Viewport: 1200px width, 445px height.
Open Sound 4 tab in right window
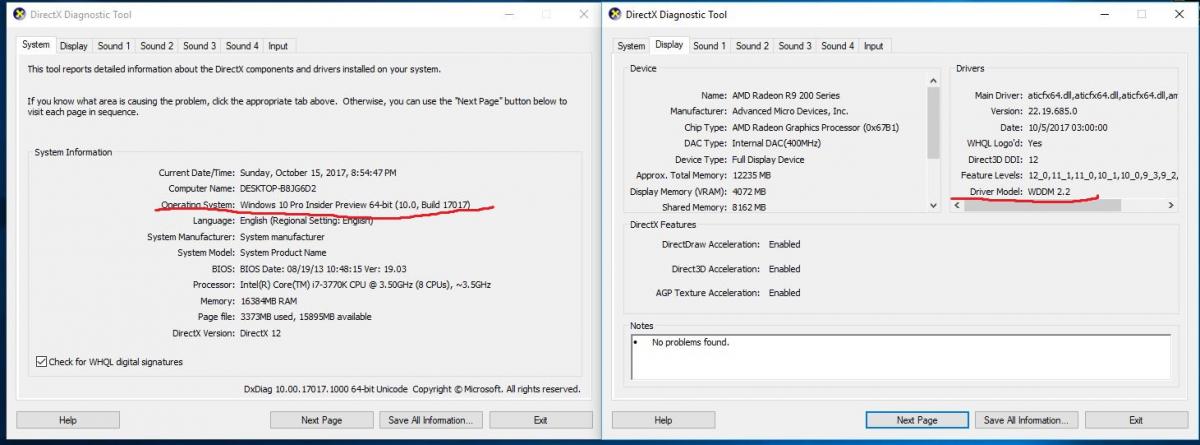[838, 46]
